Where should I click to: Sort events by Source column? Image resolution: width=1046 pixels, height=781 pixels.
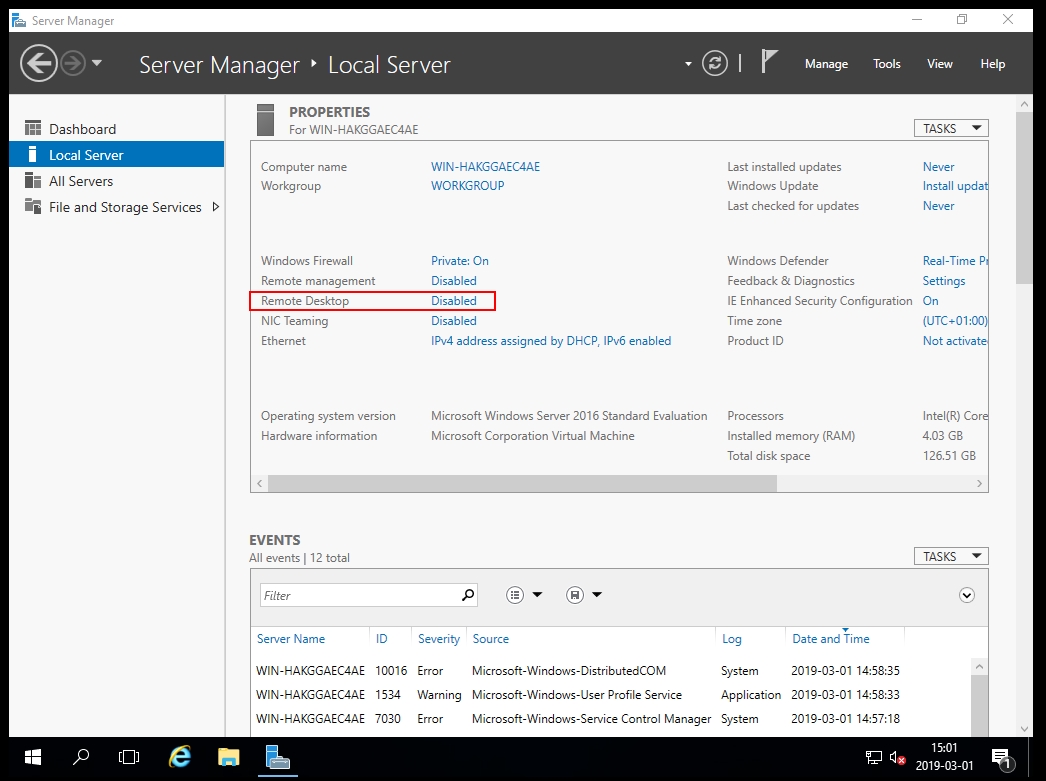(x=490, y=639)
